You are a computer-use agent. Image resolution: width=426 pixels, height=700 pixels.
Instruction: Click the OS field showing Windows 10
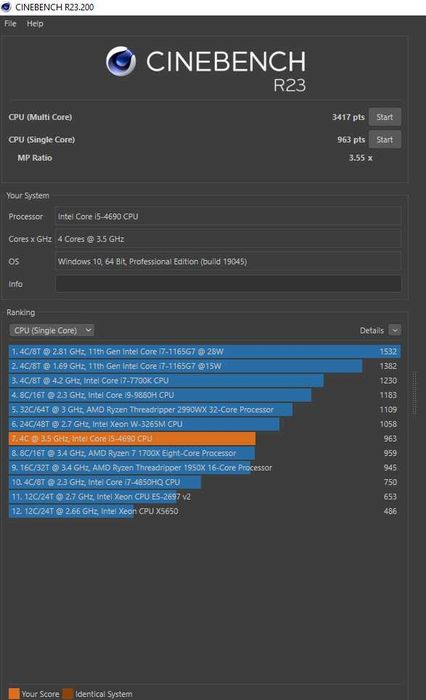[228, 262]
